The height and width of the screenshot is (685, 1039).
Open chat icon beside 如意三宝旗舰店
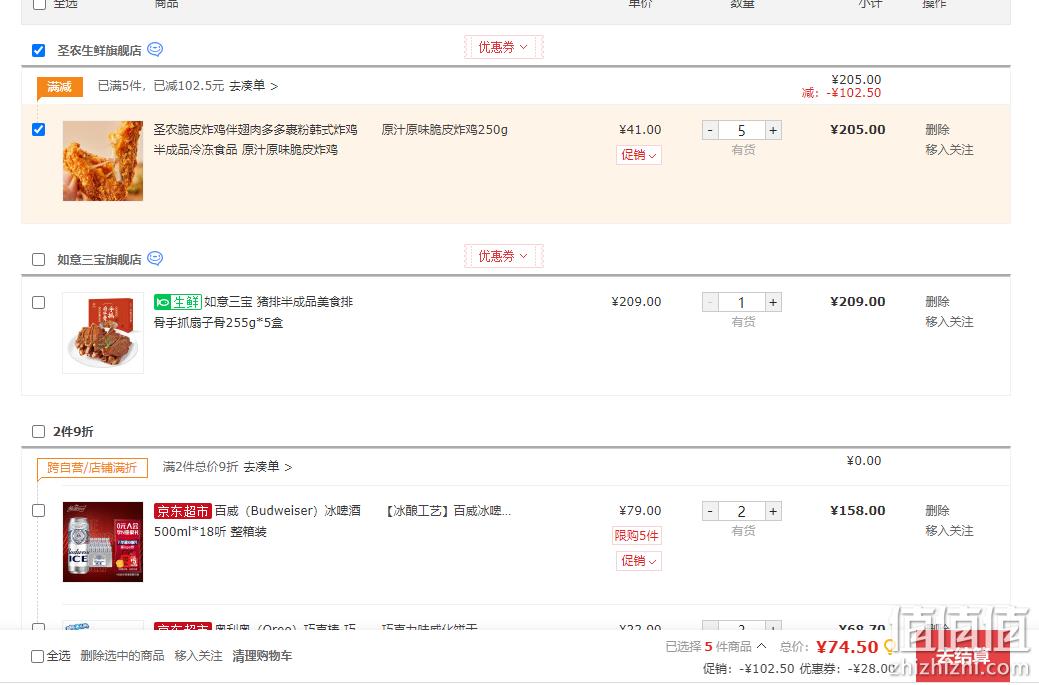tap(155, 258)
